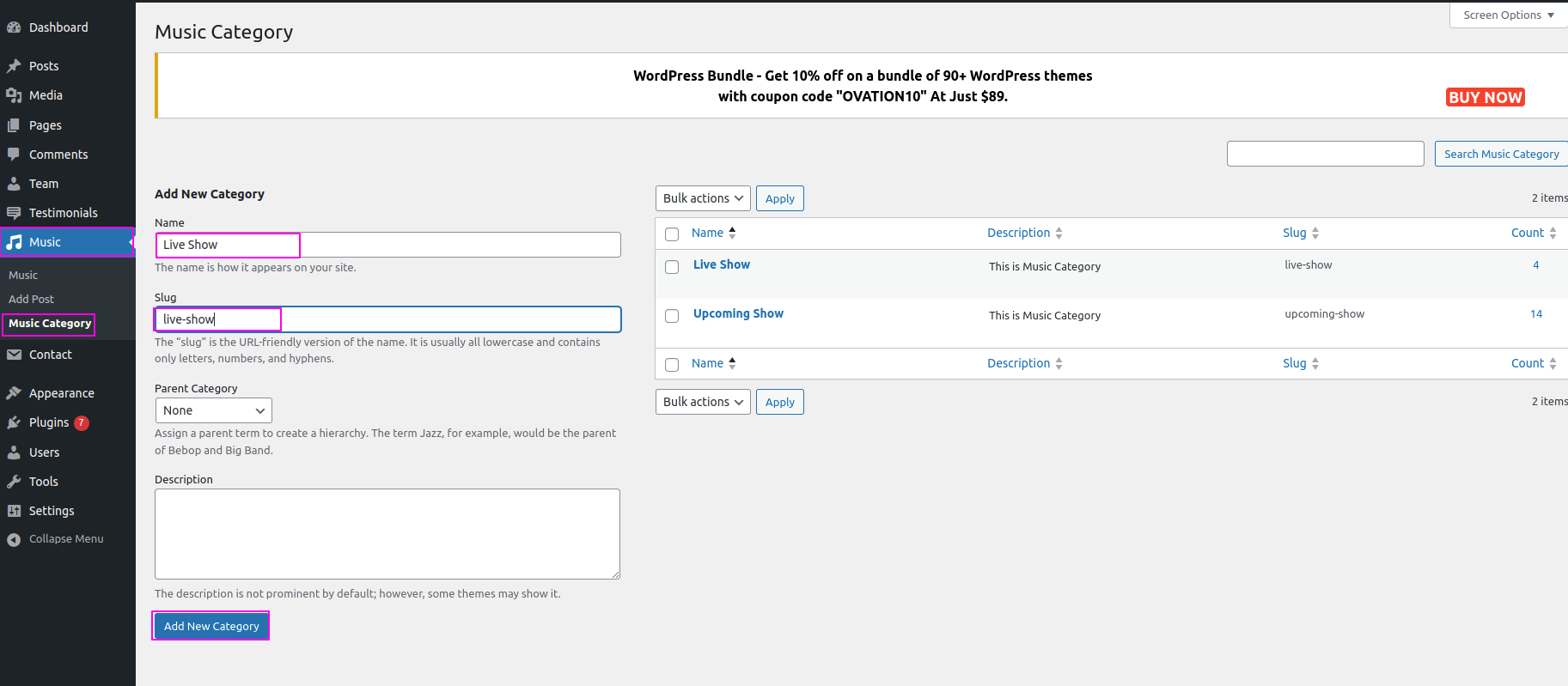Click the BUY NOW button
This screenshot has height=686, width=1568.
pyautogui.click(x=1486, y=97)
